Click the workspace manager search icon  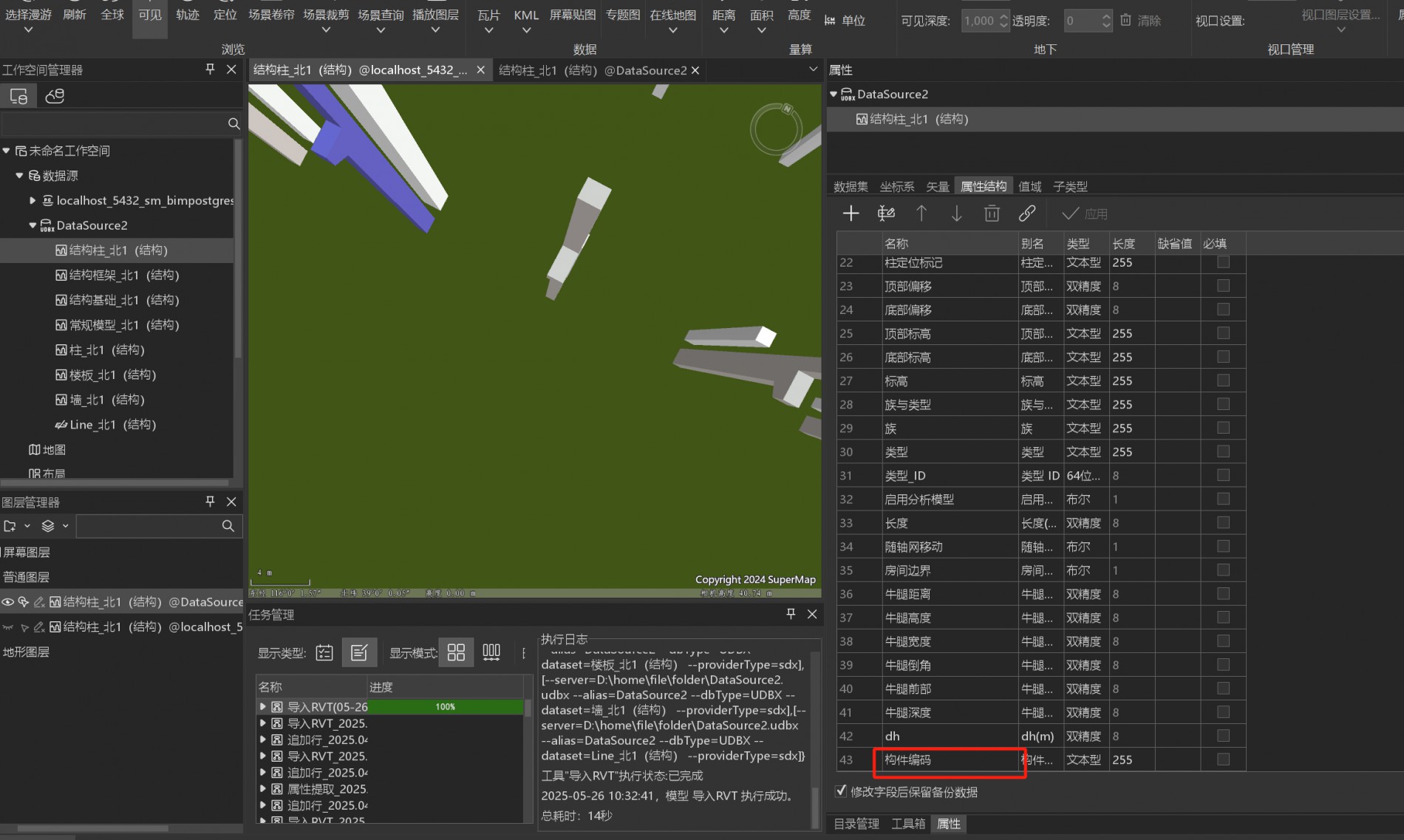click(x=234, y=123)
